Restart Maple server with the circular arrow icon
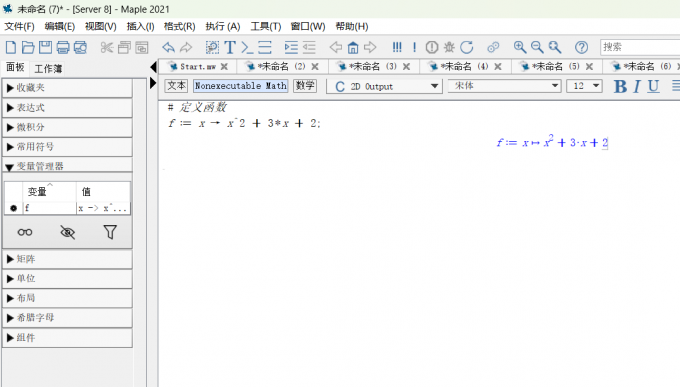 467,47
